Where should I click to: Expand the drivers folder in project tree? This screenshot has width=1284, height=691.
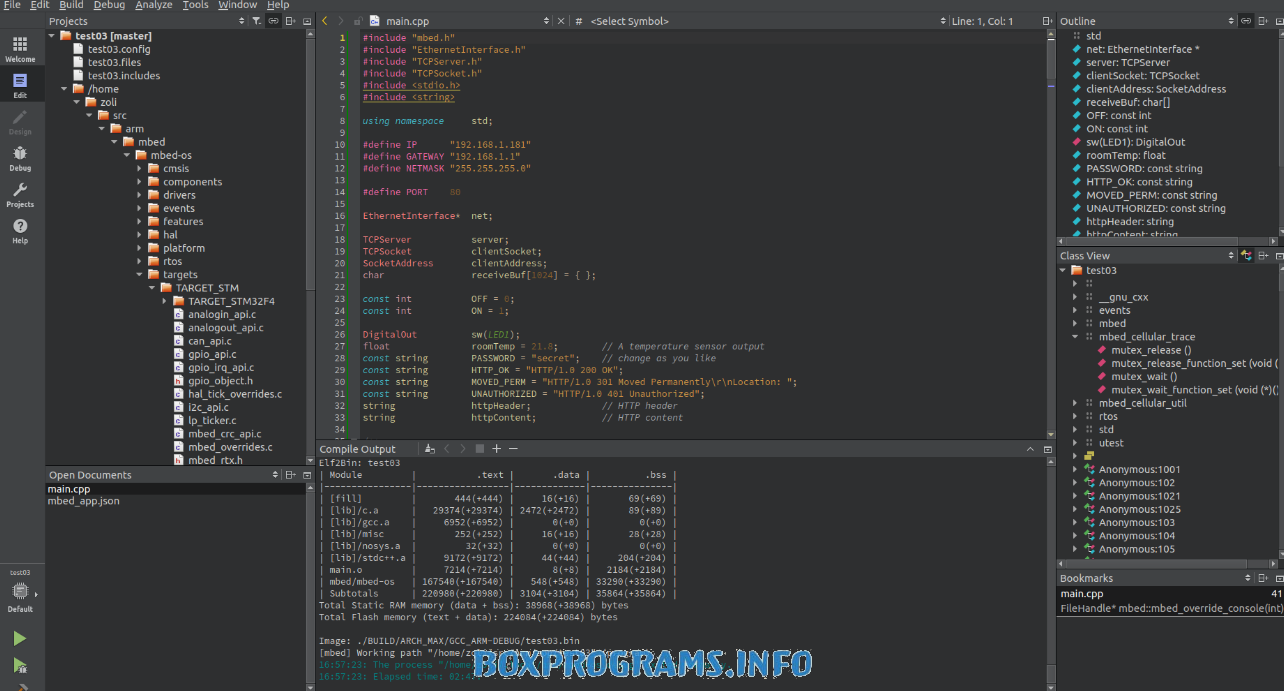140,195
